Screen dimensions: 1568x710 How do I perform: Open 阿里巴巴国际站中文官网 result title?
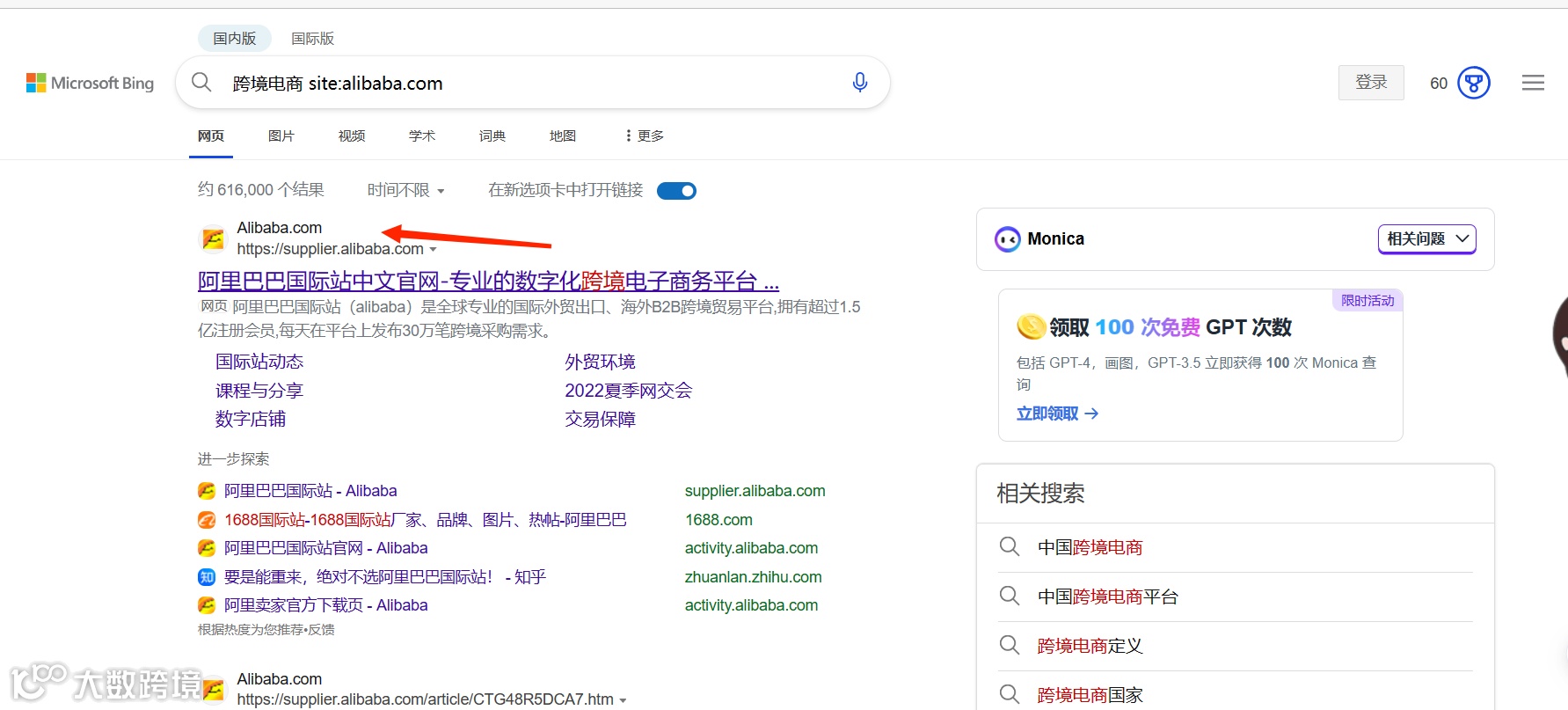tap(488, 282)
